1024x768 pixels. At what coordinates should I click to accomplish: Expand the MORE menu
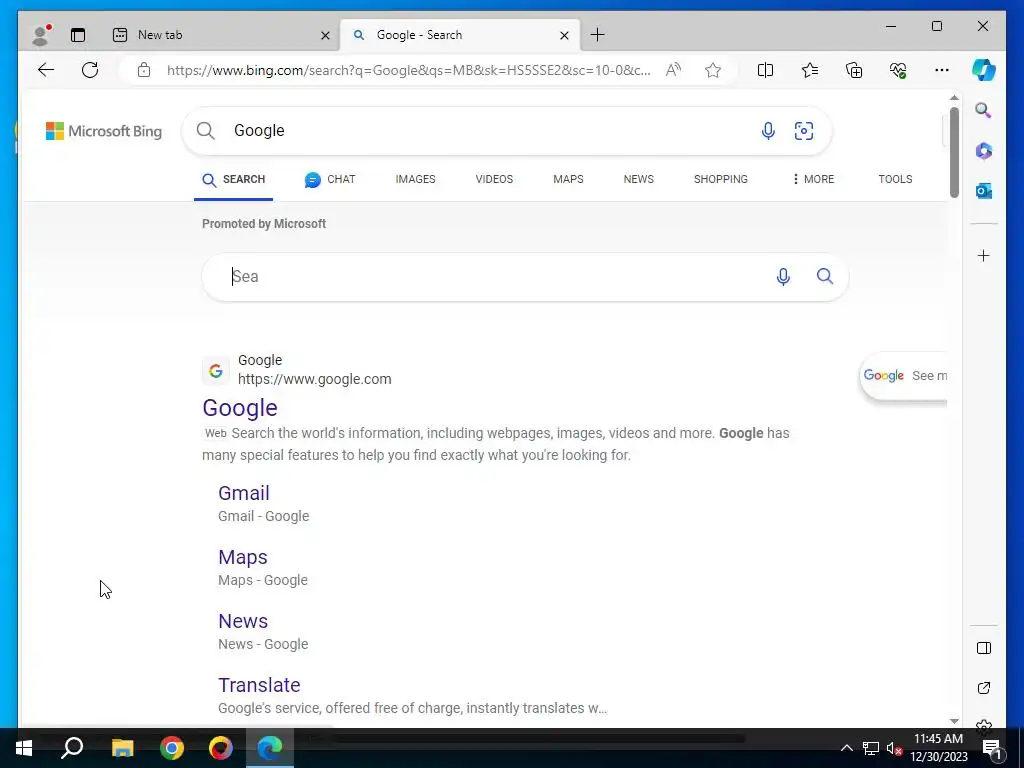coord(813,179)
